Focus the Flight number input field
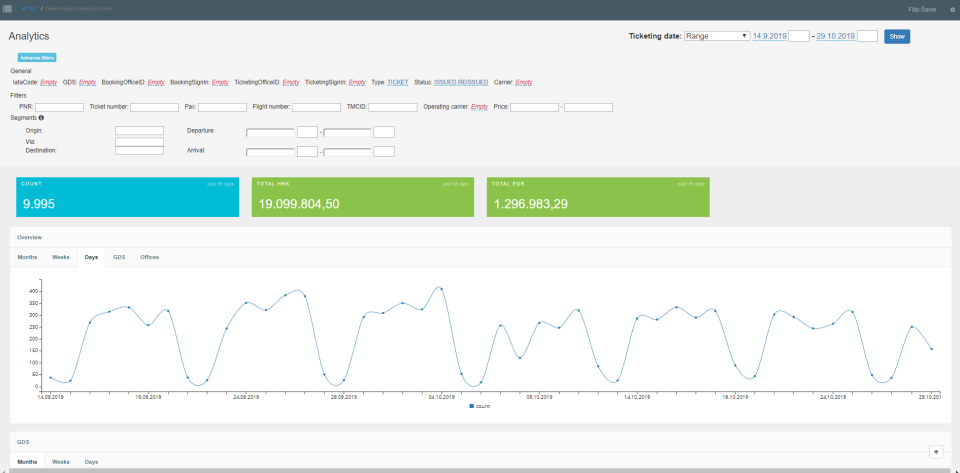Viewport: 960px width, 473px height. click(317, 107)
